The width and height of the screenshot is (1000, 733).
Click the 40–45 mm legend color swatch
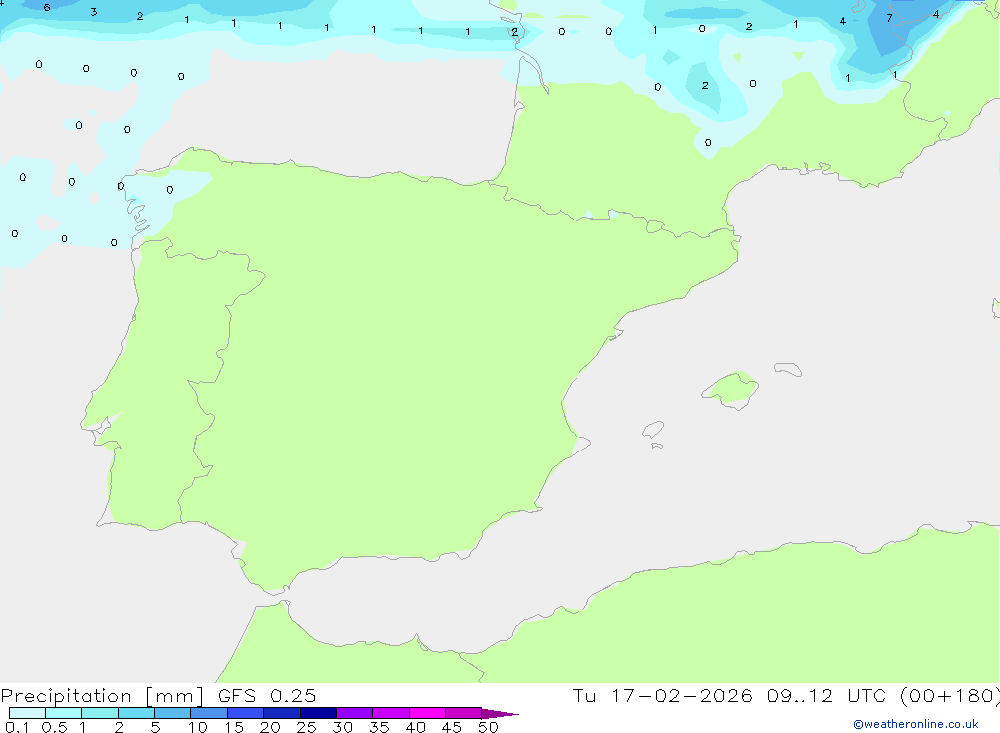click(x=427, y=713)
